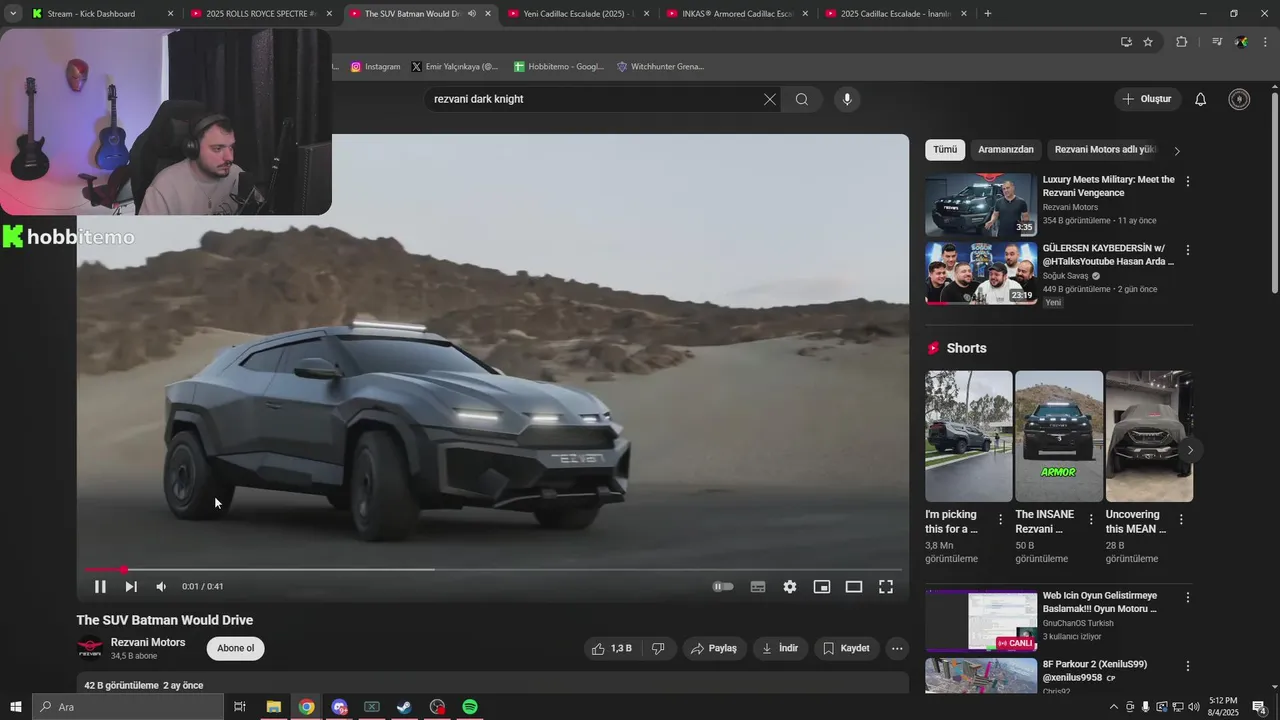
Task: Open Chrome three-dot menu
Action: (x=1266, y=42)
